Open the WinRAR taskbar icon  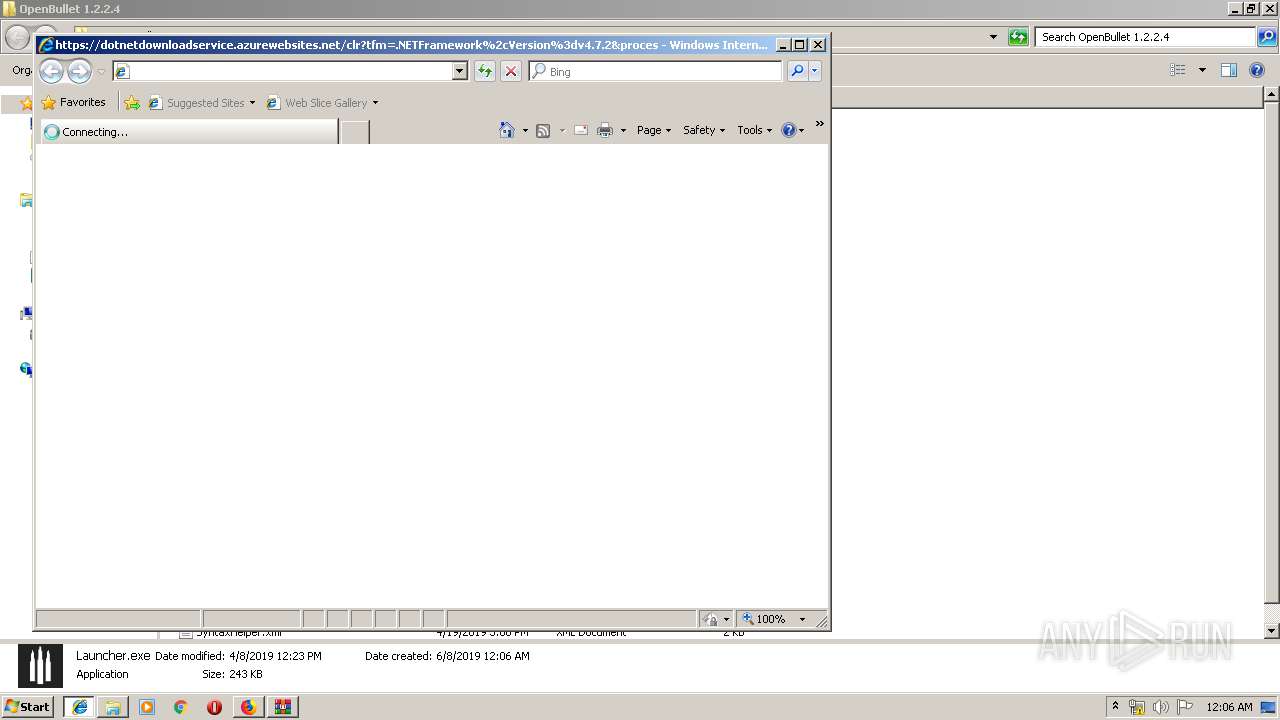coord(282,706)
